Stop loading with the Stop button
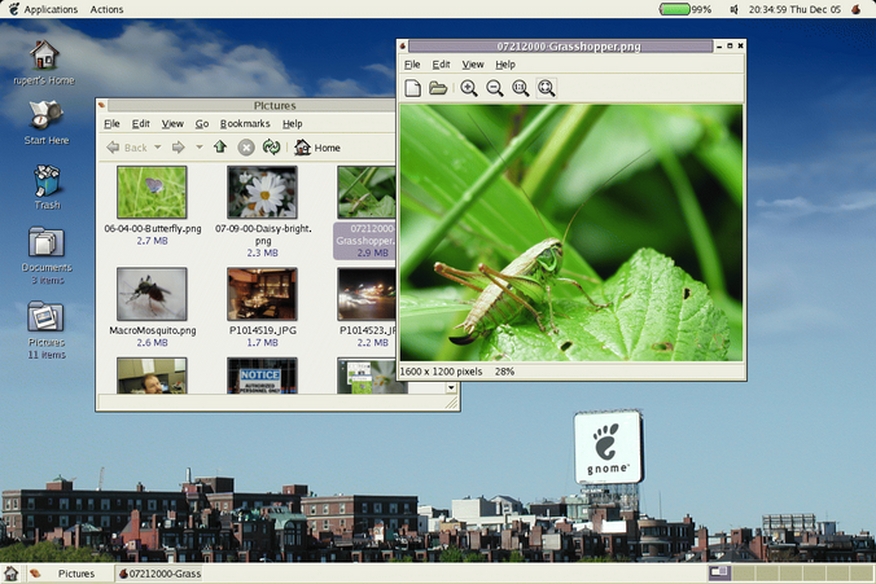 coord(245,147)
